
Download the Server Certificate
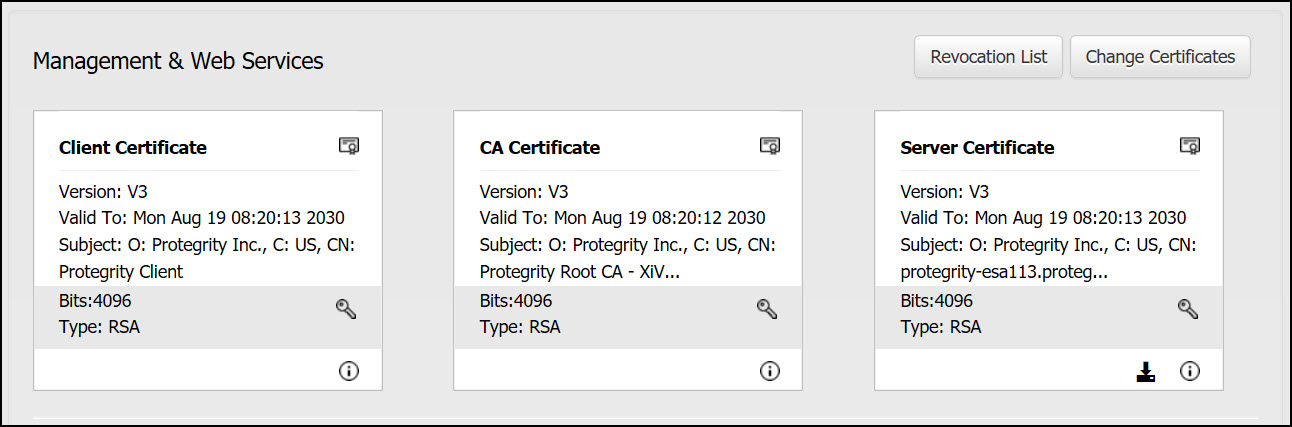coord(1146,372)
